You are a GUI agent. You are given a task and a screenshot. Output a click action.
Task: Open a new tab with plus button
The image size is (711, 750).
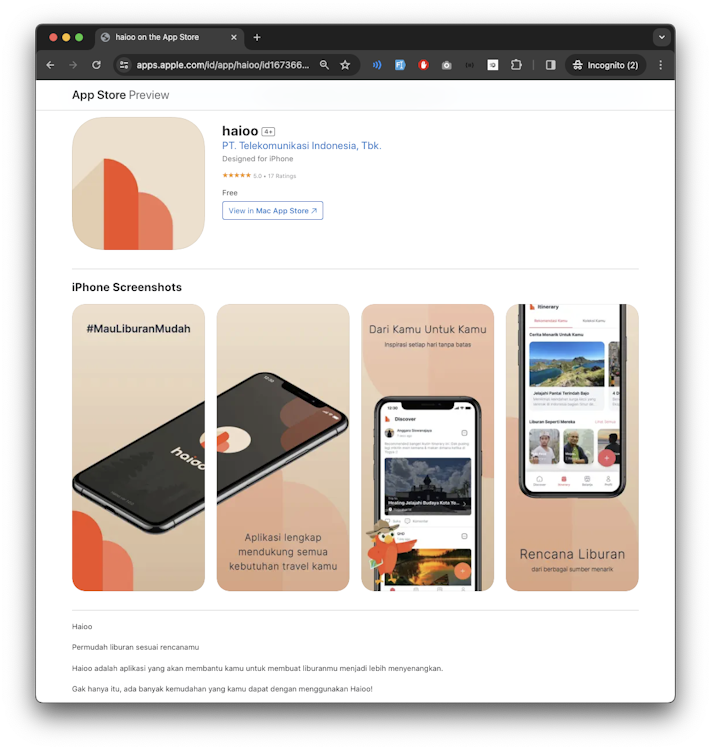[257, 37]
